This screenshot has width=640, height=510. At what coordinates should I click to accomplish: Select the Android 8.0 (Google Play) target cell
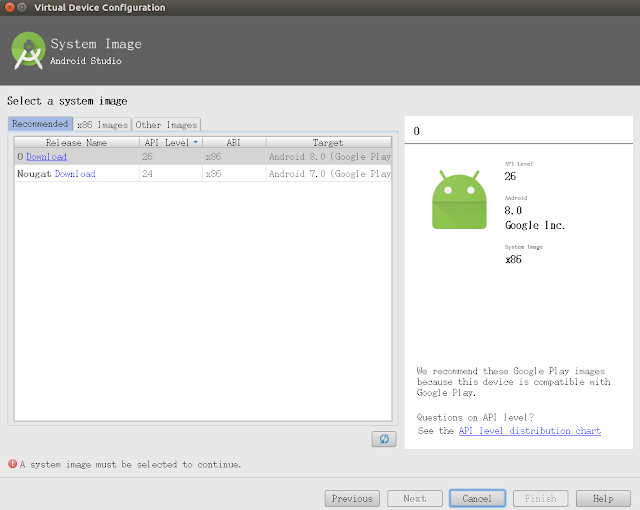click(x=329, y=157)
